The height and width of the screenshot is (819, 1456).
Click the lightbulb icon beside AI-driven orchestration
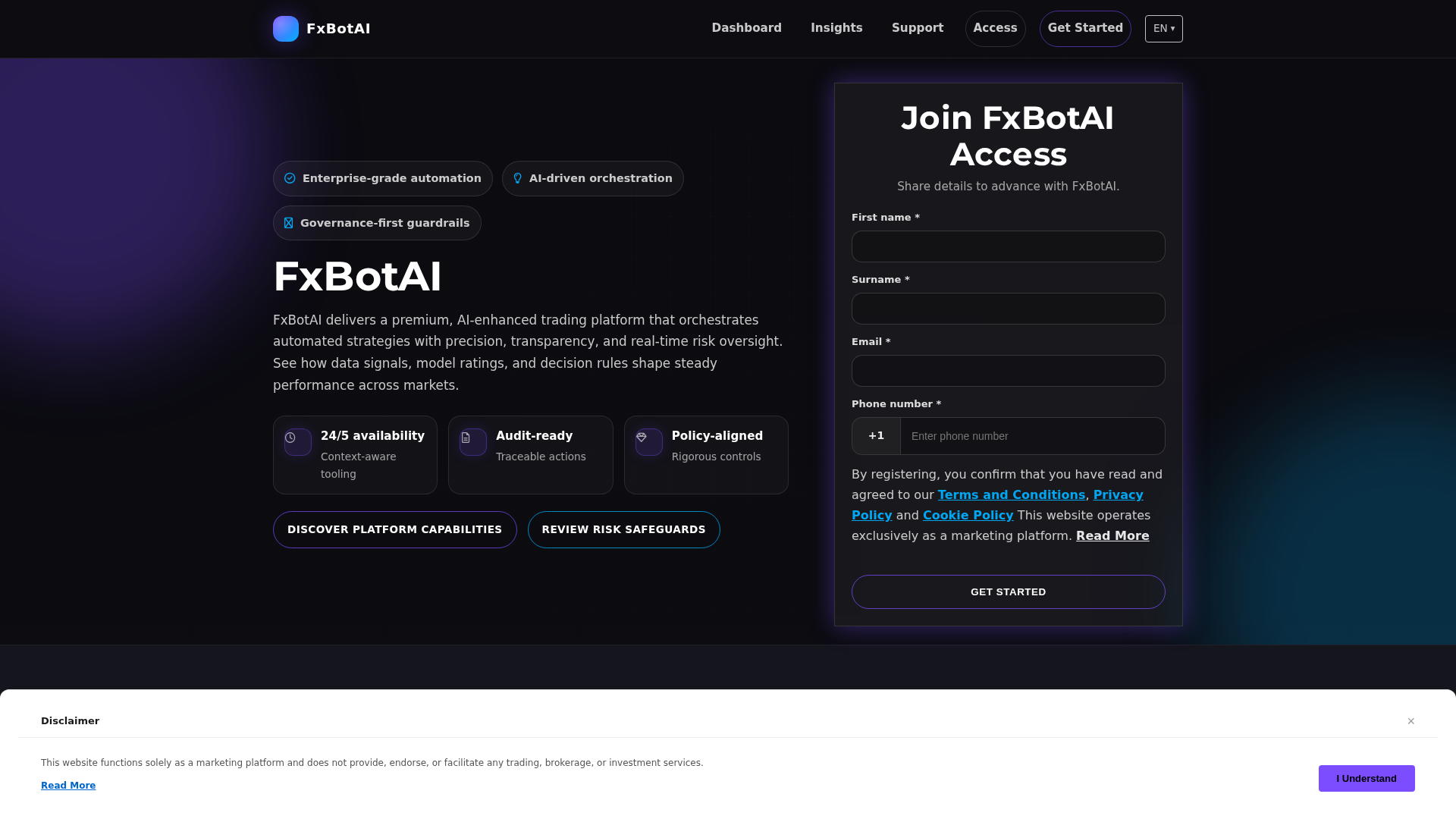518,178
